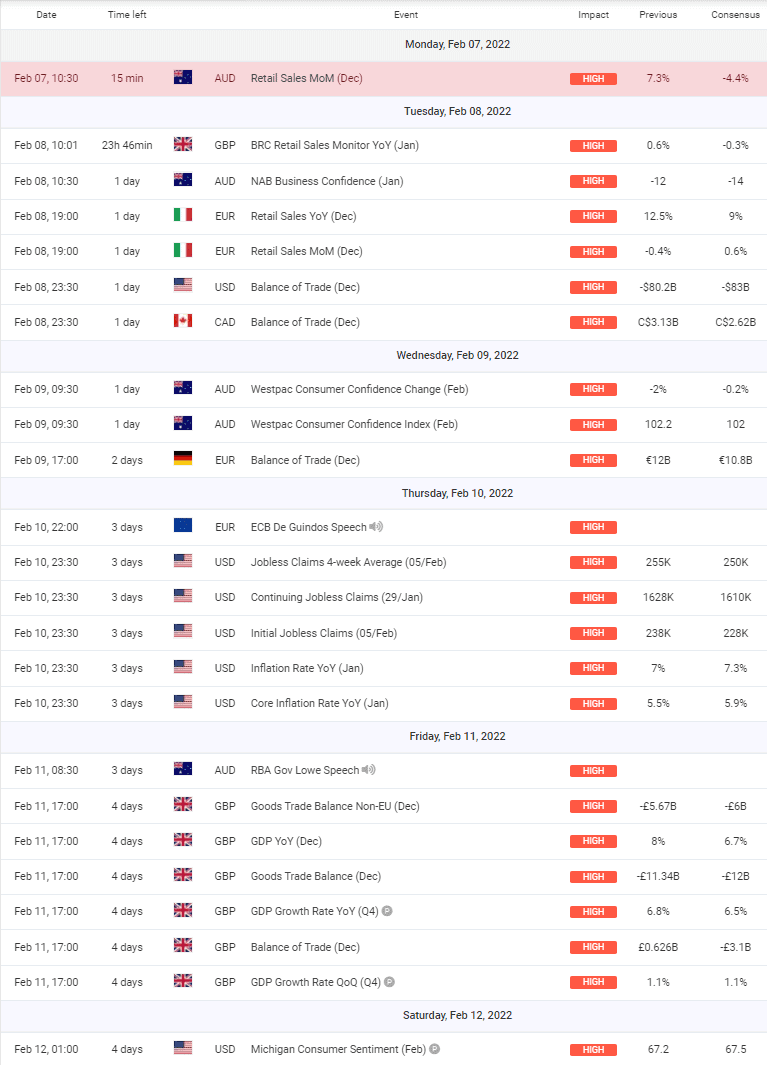Image resolution: width=767 pixels, height=1065 pixels.
Task: Click the -$80.2B previous value
Action: click(x=658, y=287)
